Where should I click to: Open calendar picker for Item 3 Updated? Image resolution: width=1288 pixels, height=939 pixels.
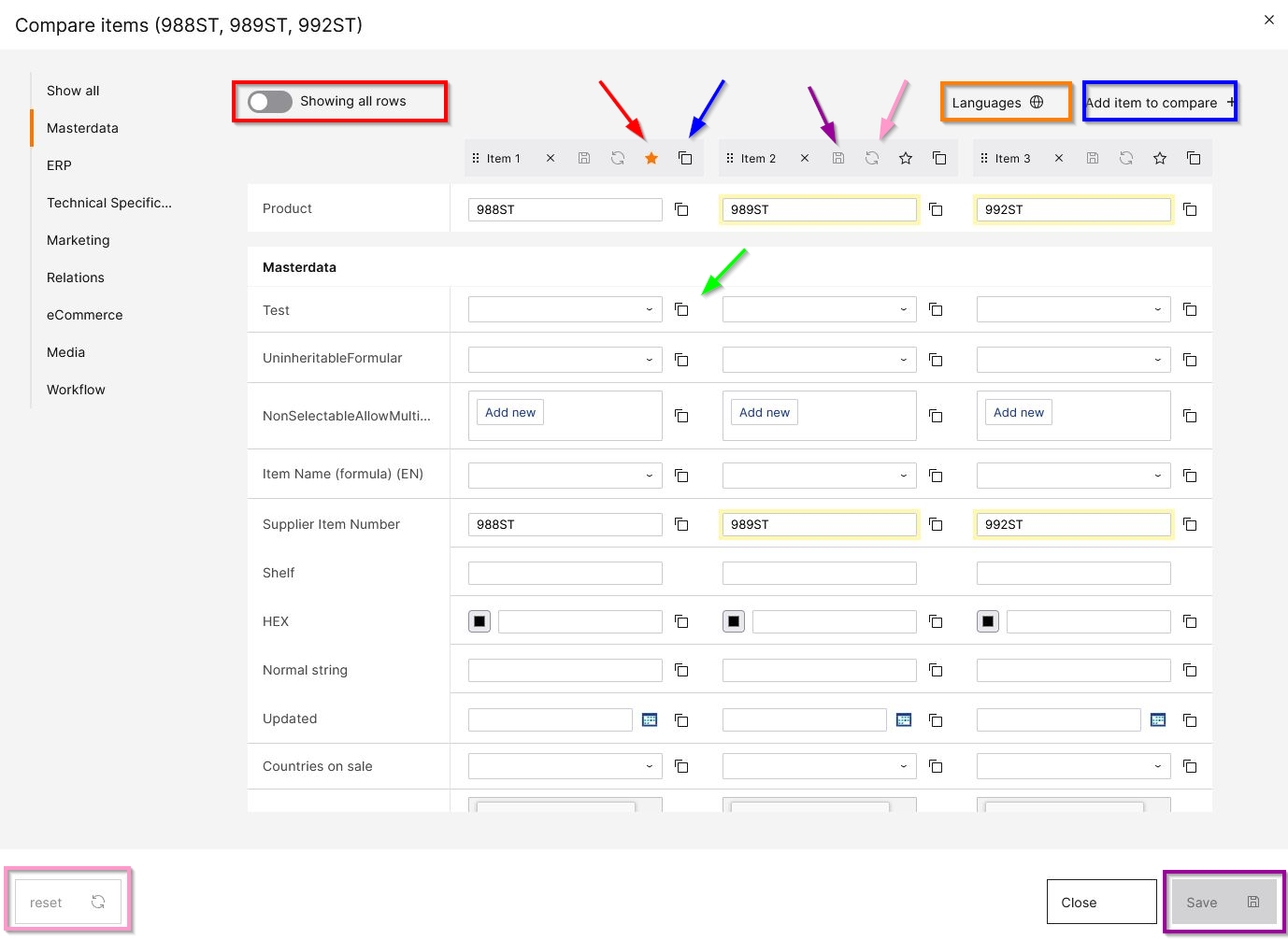pyautogui.click(x=1158, y=719)
